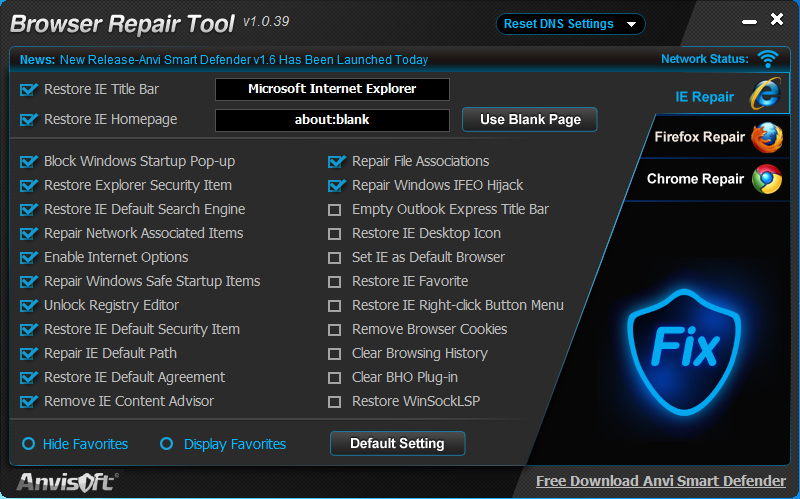Image resolution: width=800 pixels, height=499 pixels.
Task: Click the Default Setting button
Action: tap(397, 443)
